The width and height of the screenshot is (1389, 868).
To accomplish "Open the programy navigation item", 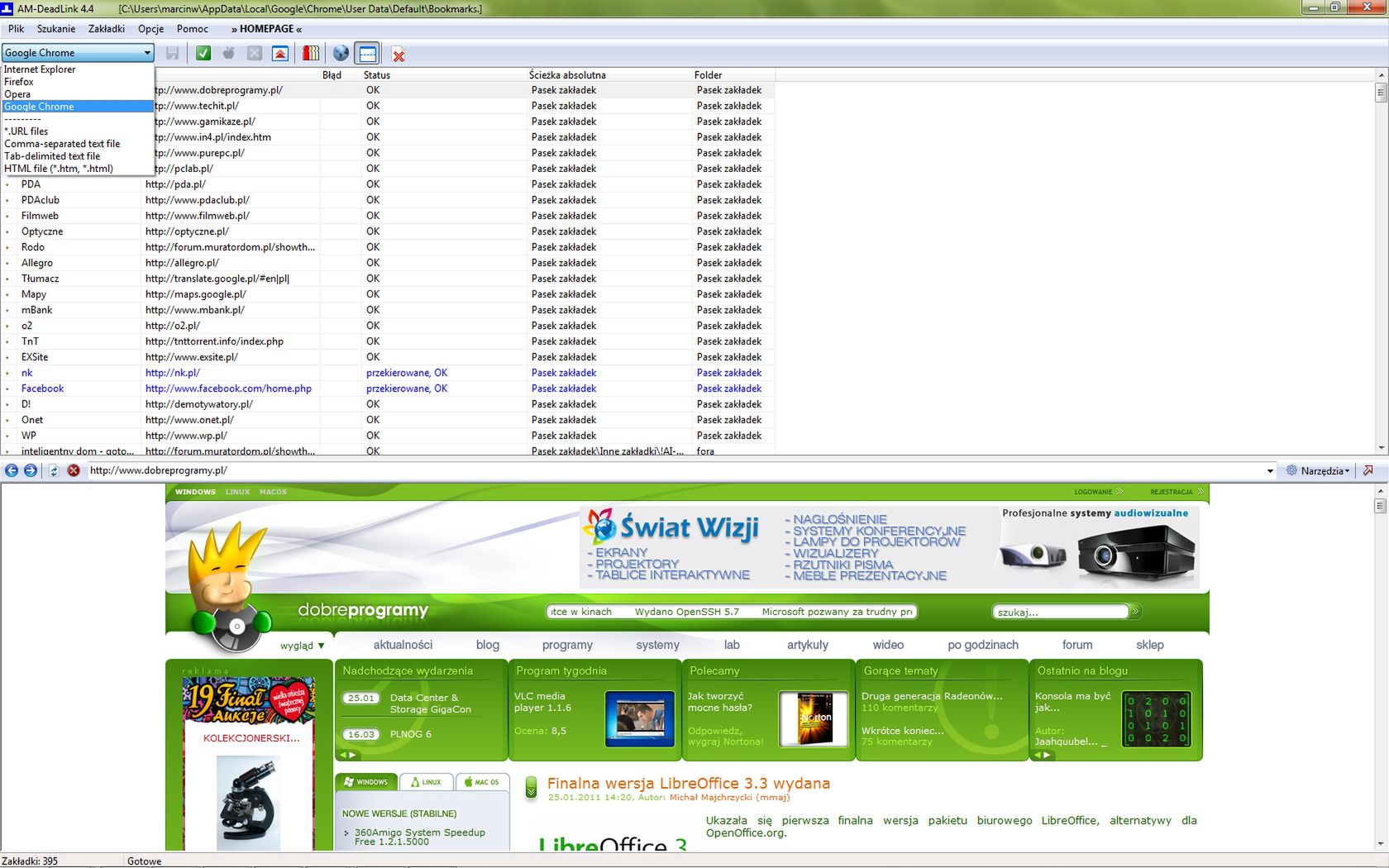I will pyautogui.click(x=567, y=645).
